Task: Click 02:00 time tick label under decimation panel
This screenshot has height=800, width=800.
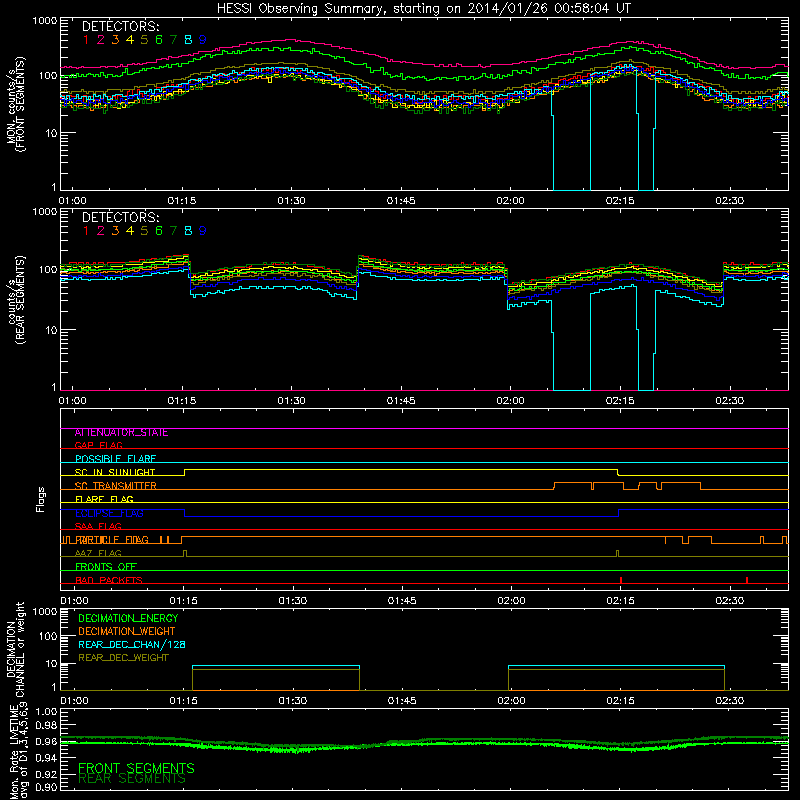Action: click(511, 701)
